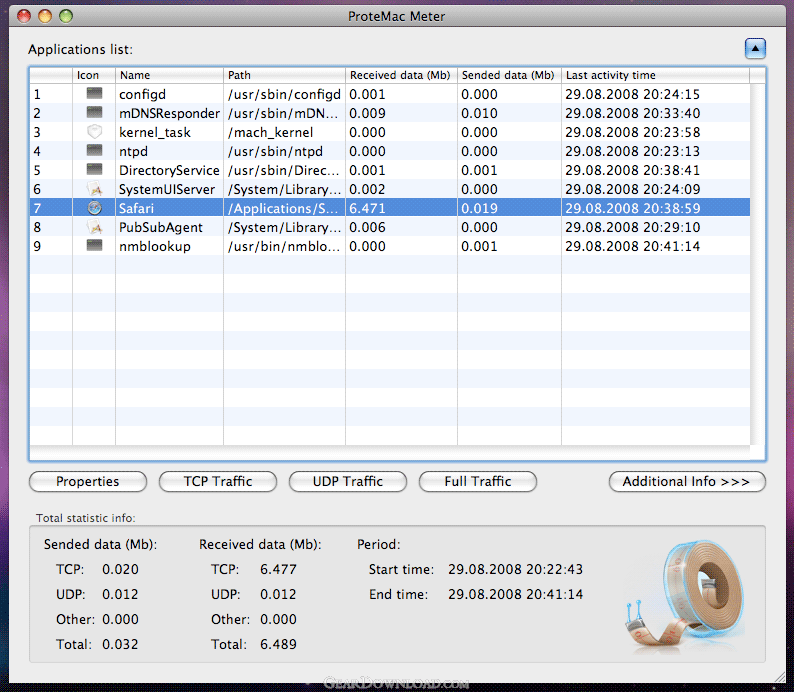Screen dimensions: 794x692
Task: Open Properties for the selected application
Action: click(x=88, y=481)
